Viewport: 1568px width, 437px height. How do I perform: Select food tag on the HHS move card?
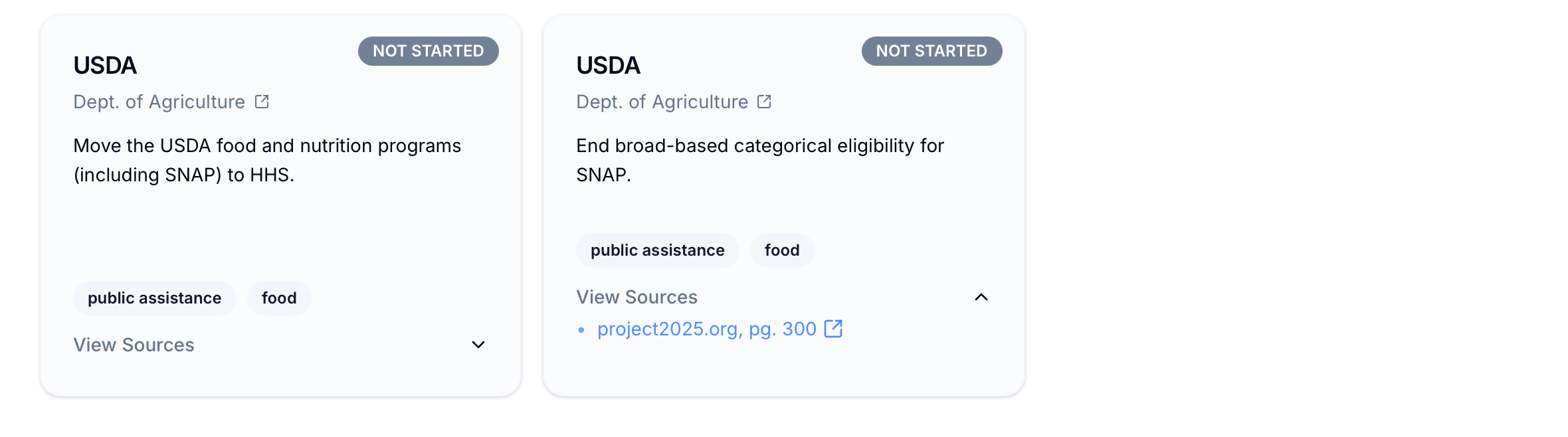(279, 298)
